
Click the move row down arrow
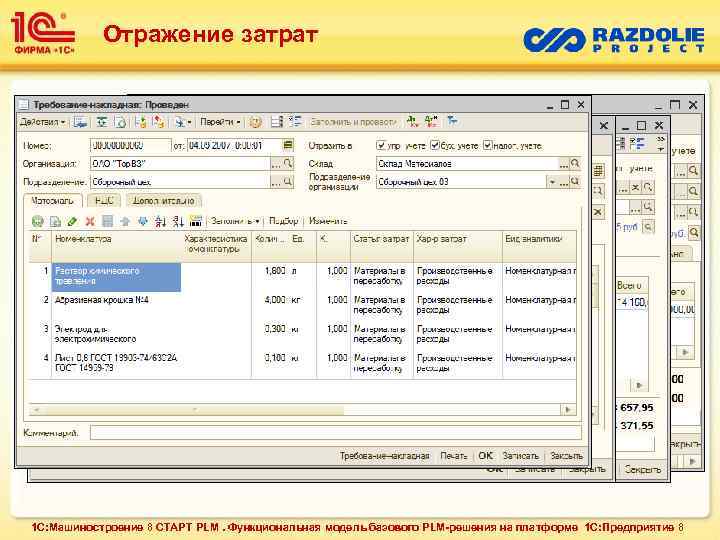(x=143, y=222)
